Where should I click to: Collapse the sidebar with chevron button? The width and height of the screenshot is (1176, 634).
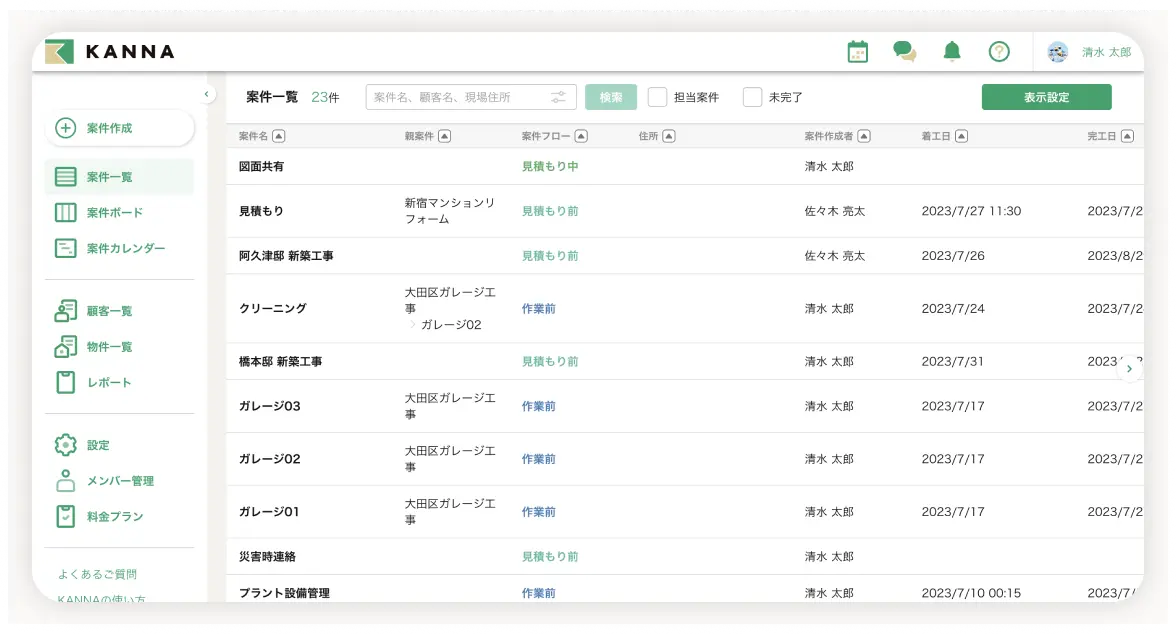pos(206,94)
